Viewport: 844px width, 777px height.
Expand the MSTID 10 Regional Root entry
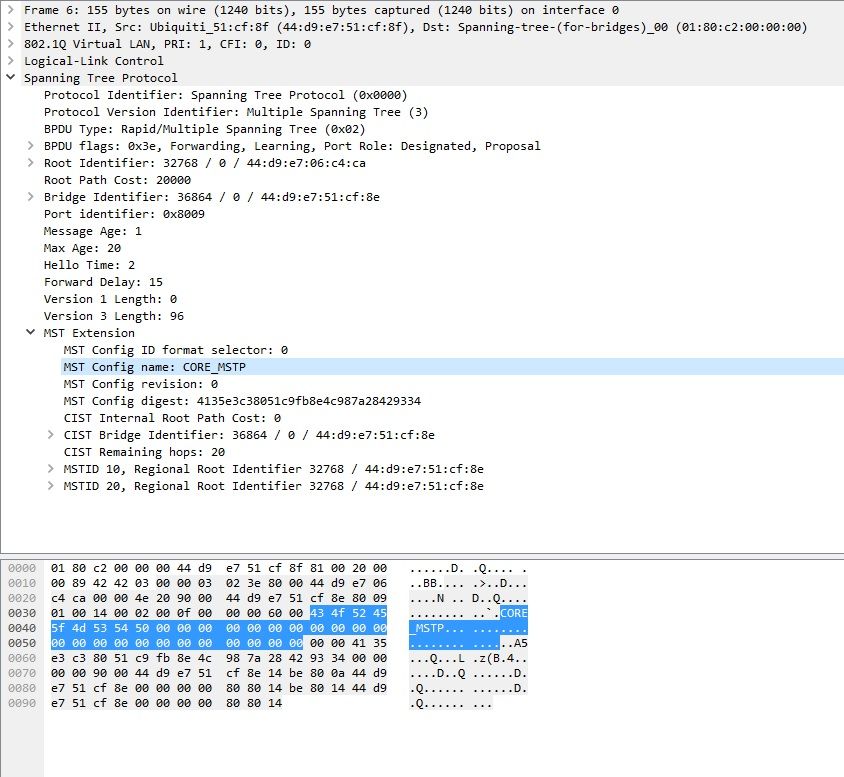(51, 469)
